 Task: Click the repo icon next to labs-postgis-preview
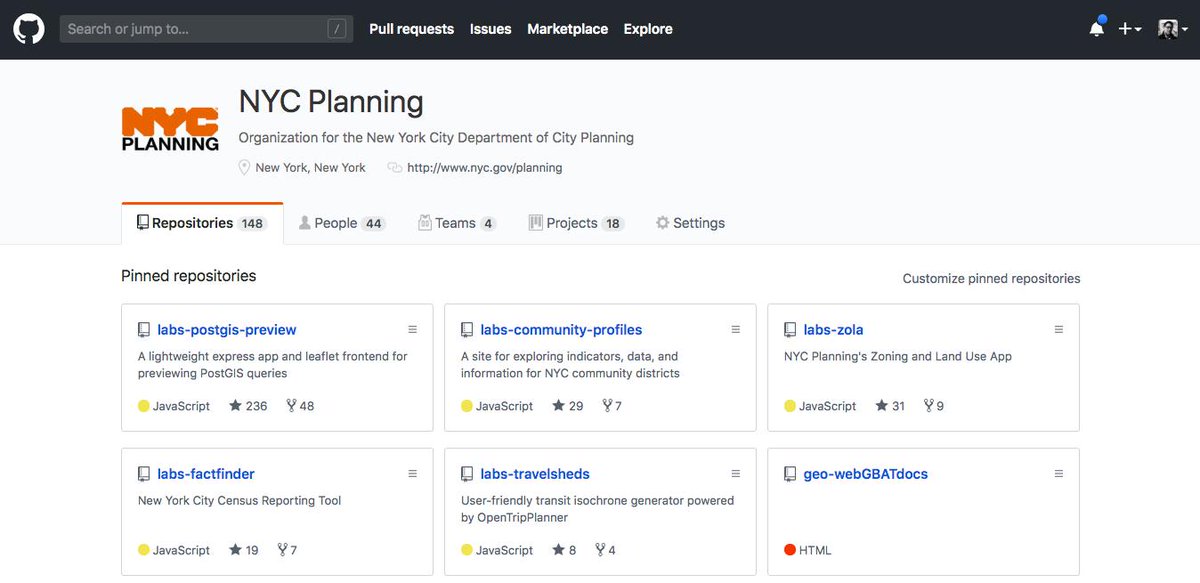(x=144, y=330)
